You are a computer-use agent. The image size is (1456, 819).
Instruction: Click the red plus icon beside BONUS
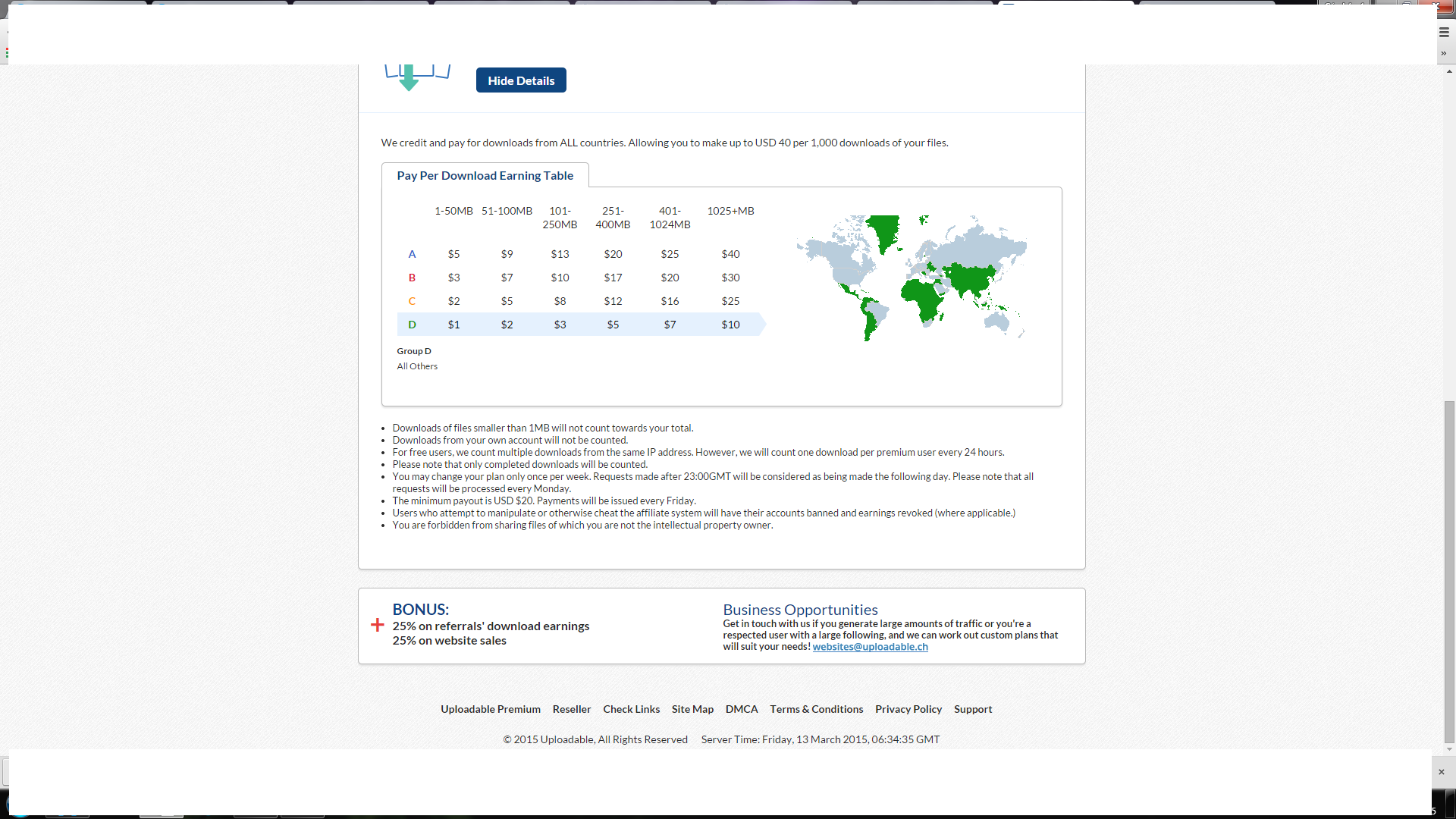378,625
